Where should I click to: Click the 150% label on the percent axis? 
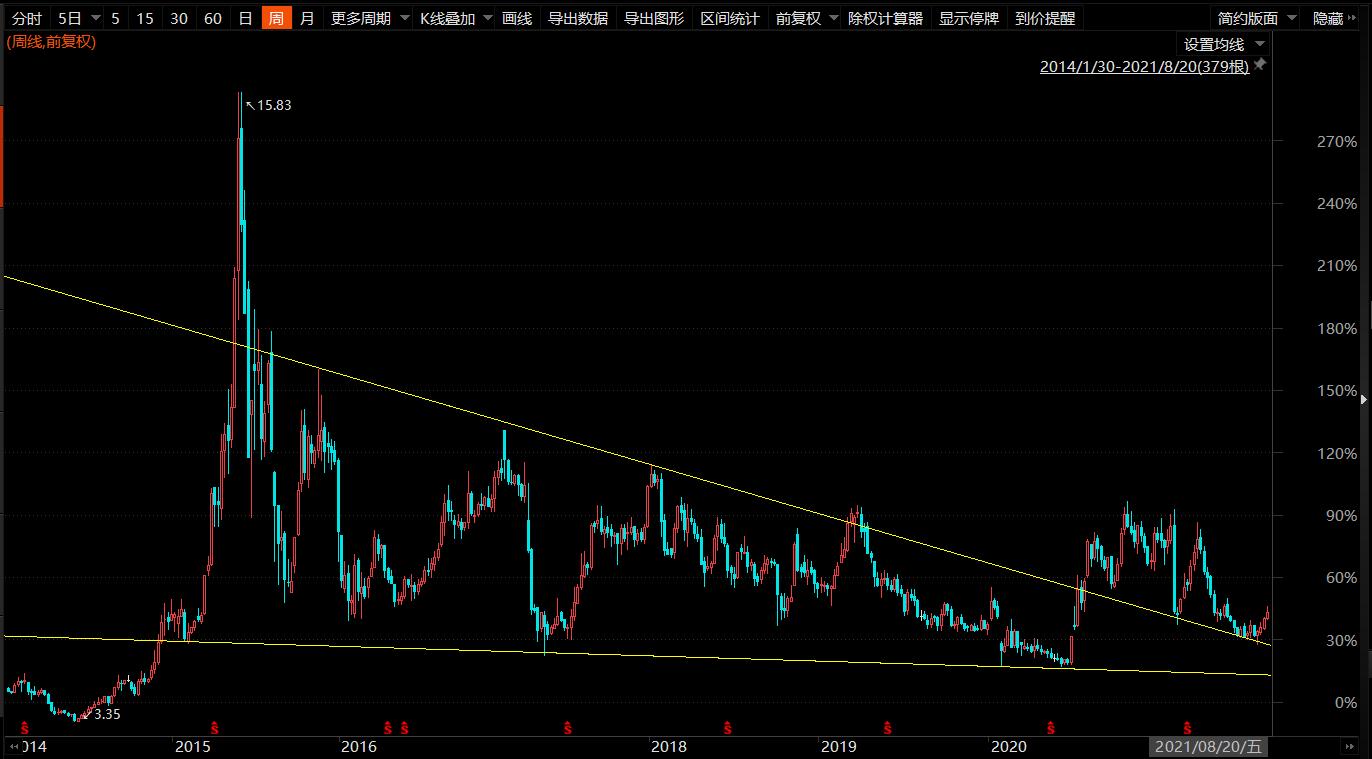click(1337, 391)
